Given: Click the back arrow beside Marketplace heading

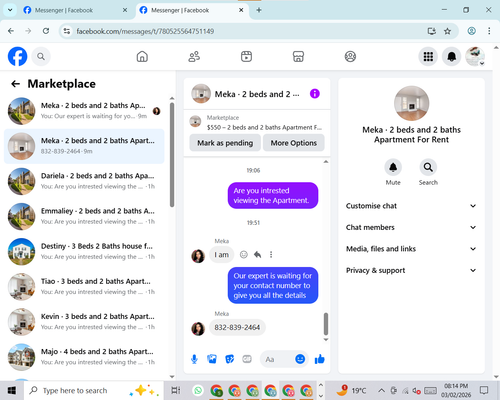Looking at the screenshot, I should click(x=15, y=84).
